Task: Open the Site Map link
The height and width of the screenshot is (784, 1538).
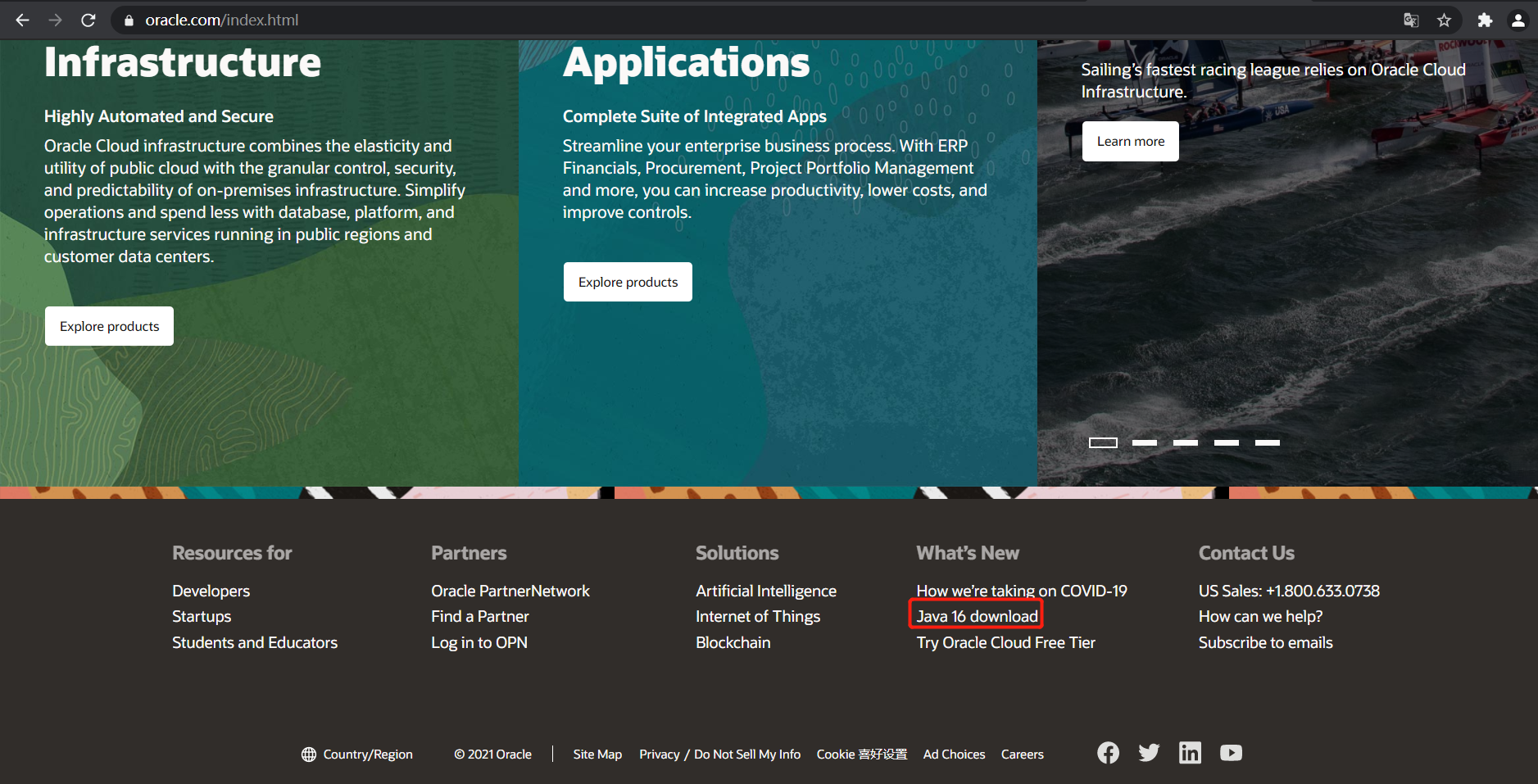Action: click(597, 755)
